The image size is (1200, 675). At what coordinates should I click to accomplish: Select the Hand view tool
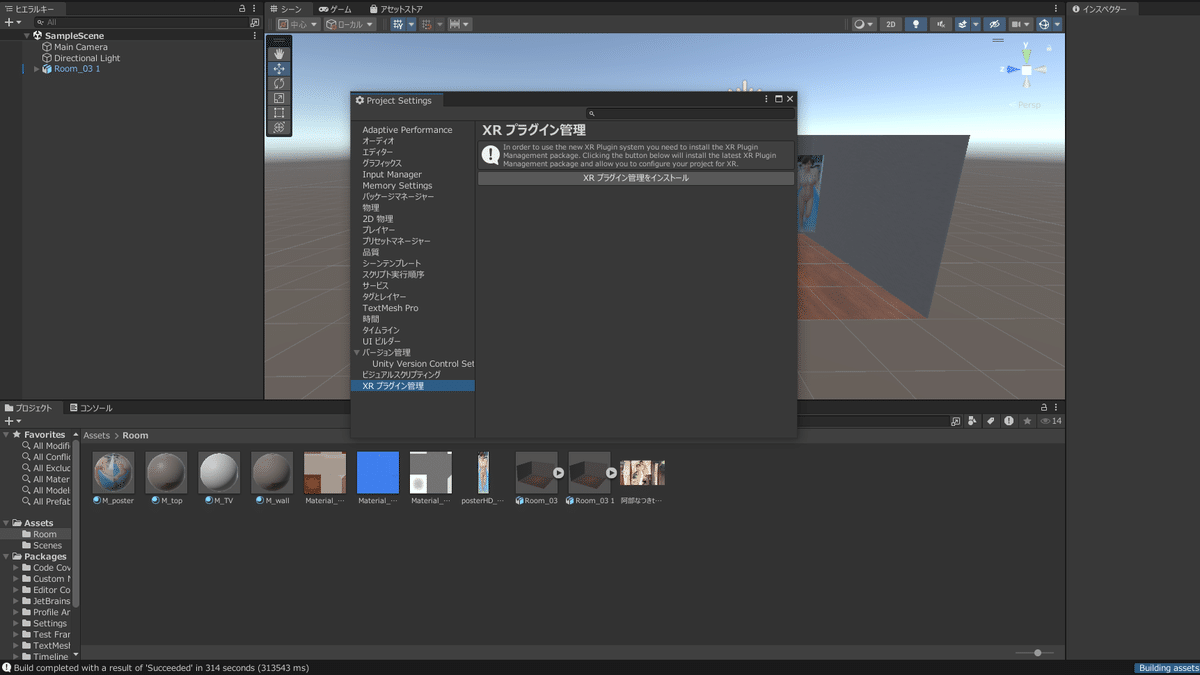(279, 53)
